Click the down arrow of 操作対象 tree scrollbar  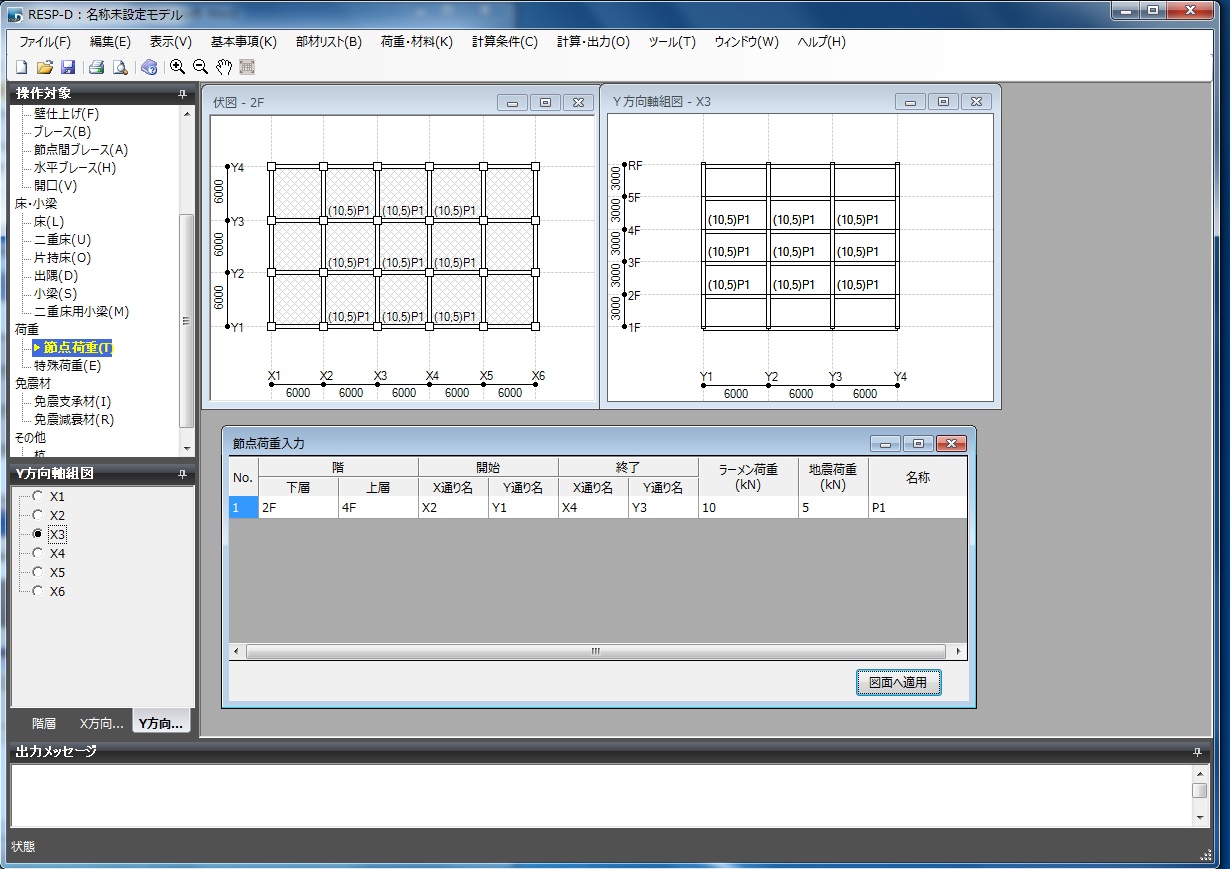187,449
